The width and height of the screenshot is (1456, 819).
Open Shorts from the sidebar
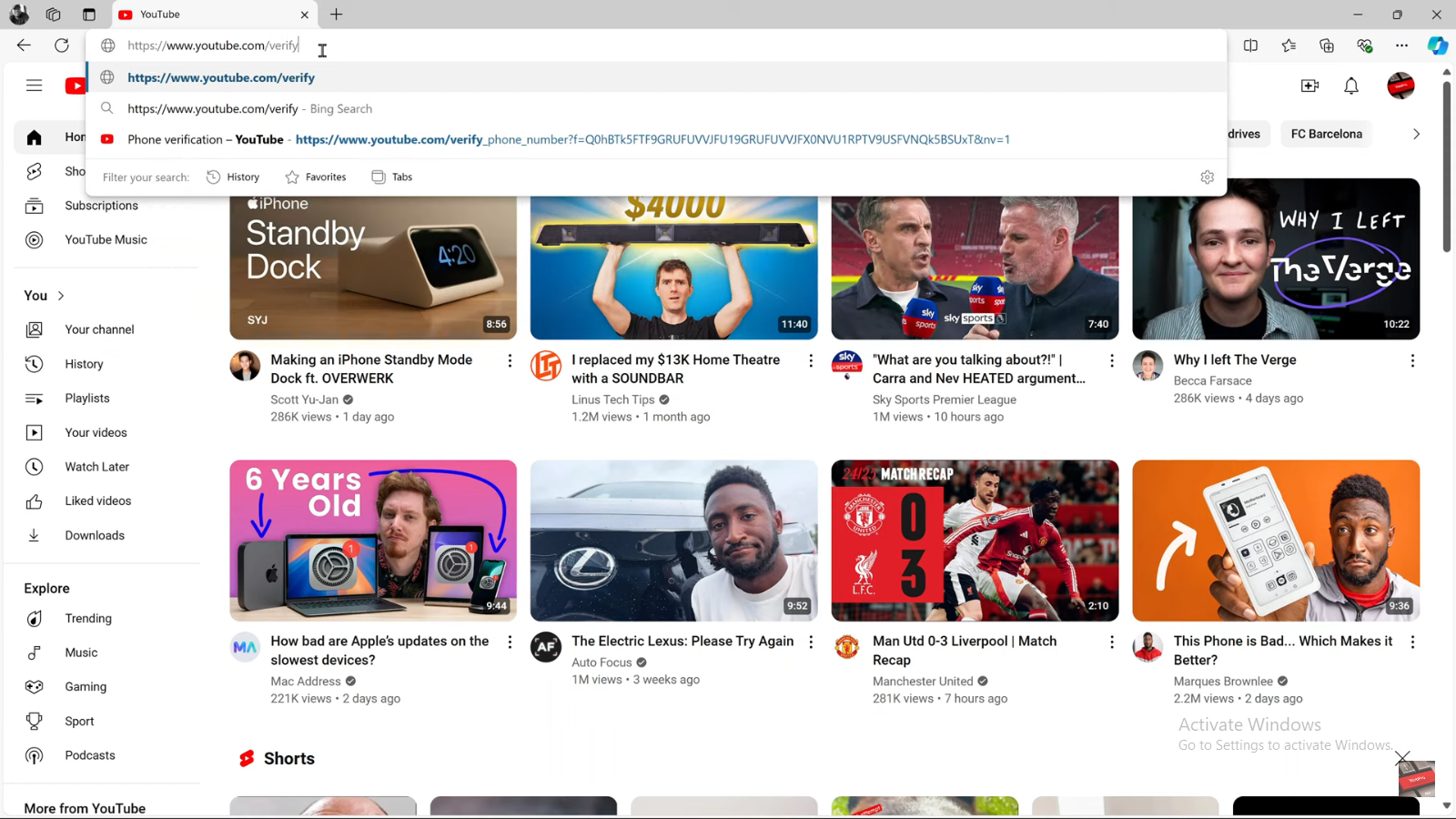tap(55, 171)
